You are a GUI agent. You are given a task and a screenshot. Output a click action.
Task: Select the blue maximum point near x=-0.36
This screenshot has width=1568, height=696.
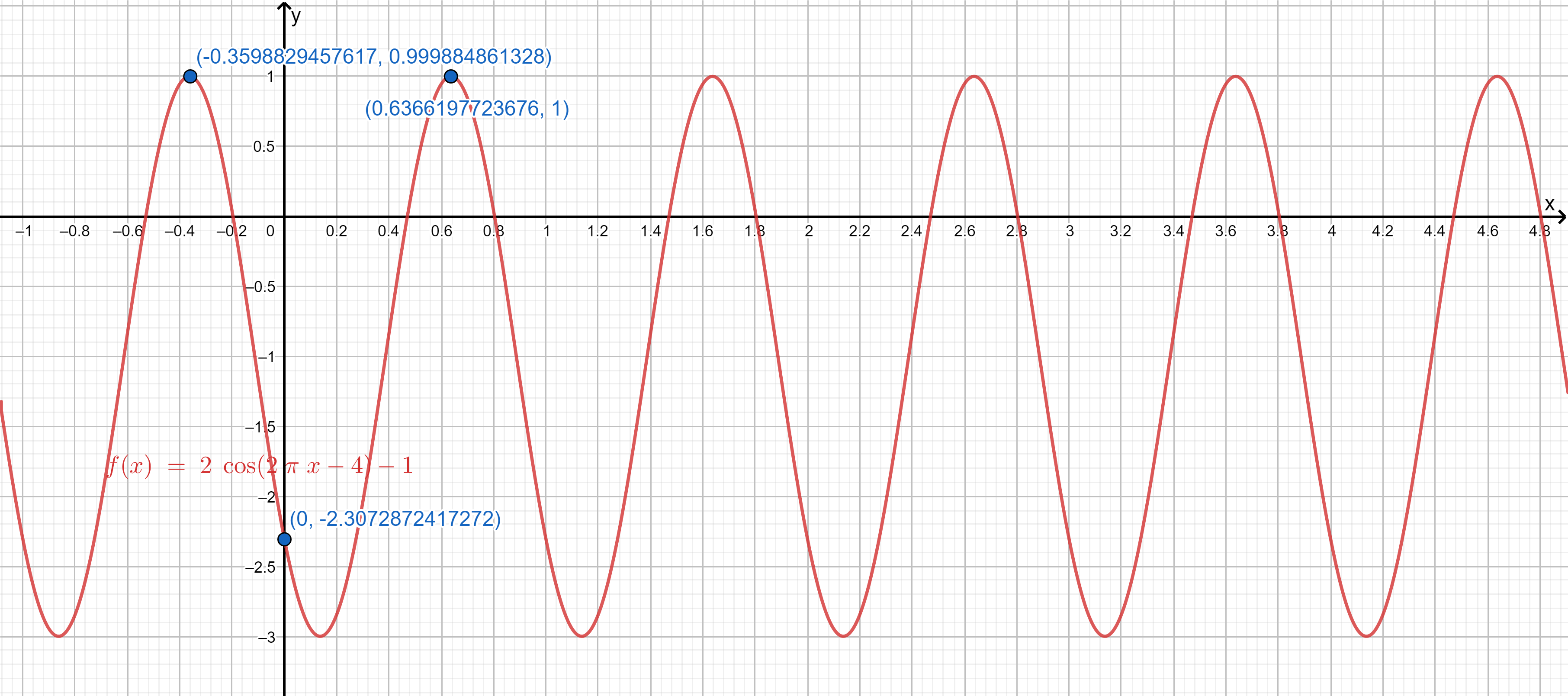tap(190, 77)
